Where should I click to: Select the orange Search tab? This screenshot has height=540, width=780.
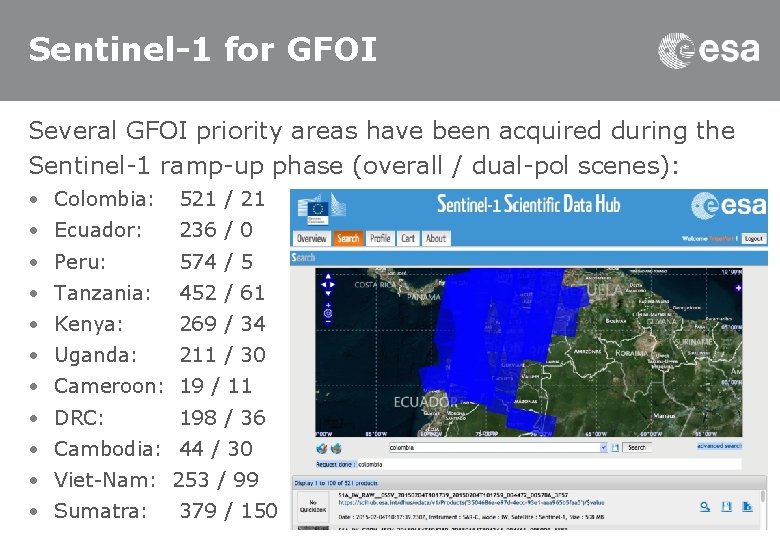(348, 238)
